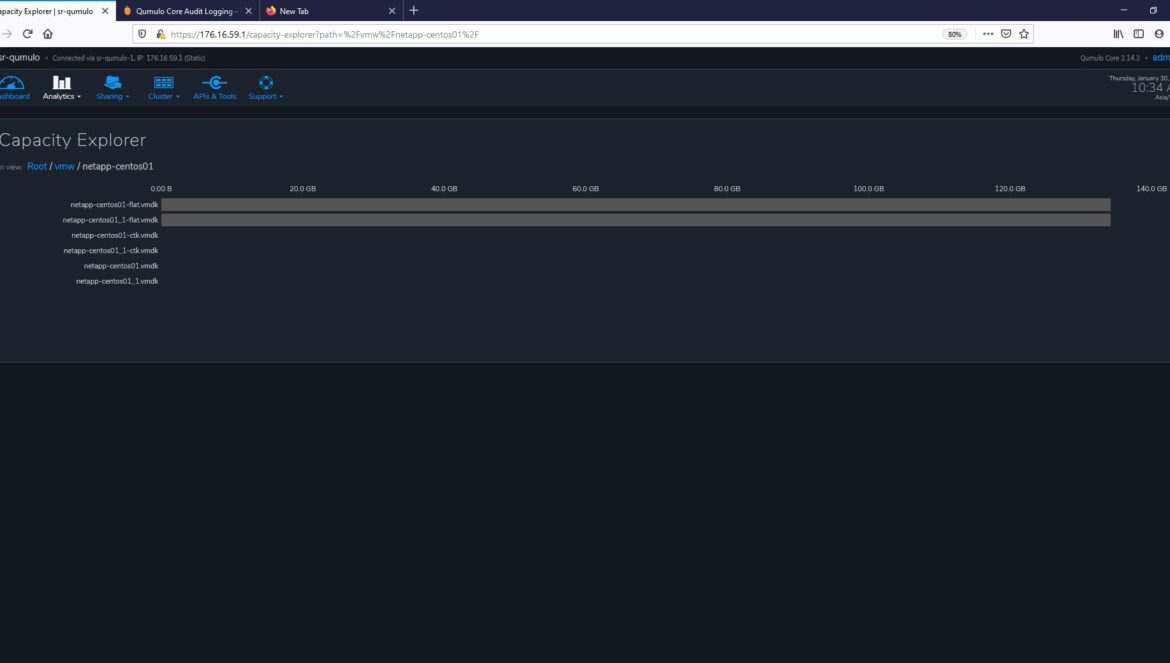The image size is (1170, 663).
Task: Open page actions three-dot menu
Action: [988, 34]
